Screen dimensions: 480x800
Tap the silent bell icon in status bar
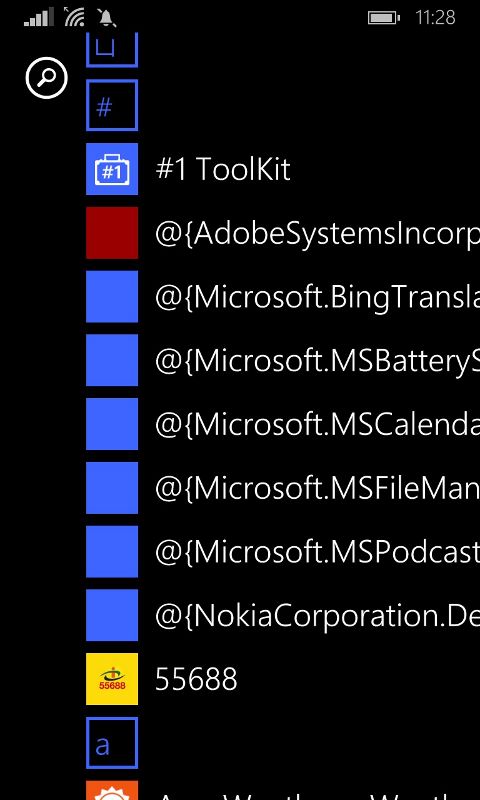tap(107, 18)
